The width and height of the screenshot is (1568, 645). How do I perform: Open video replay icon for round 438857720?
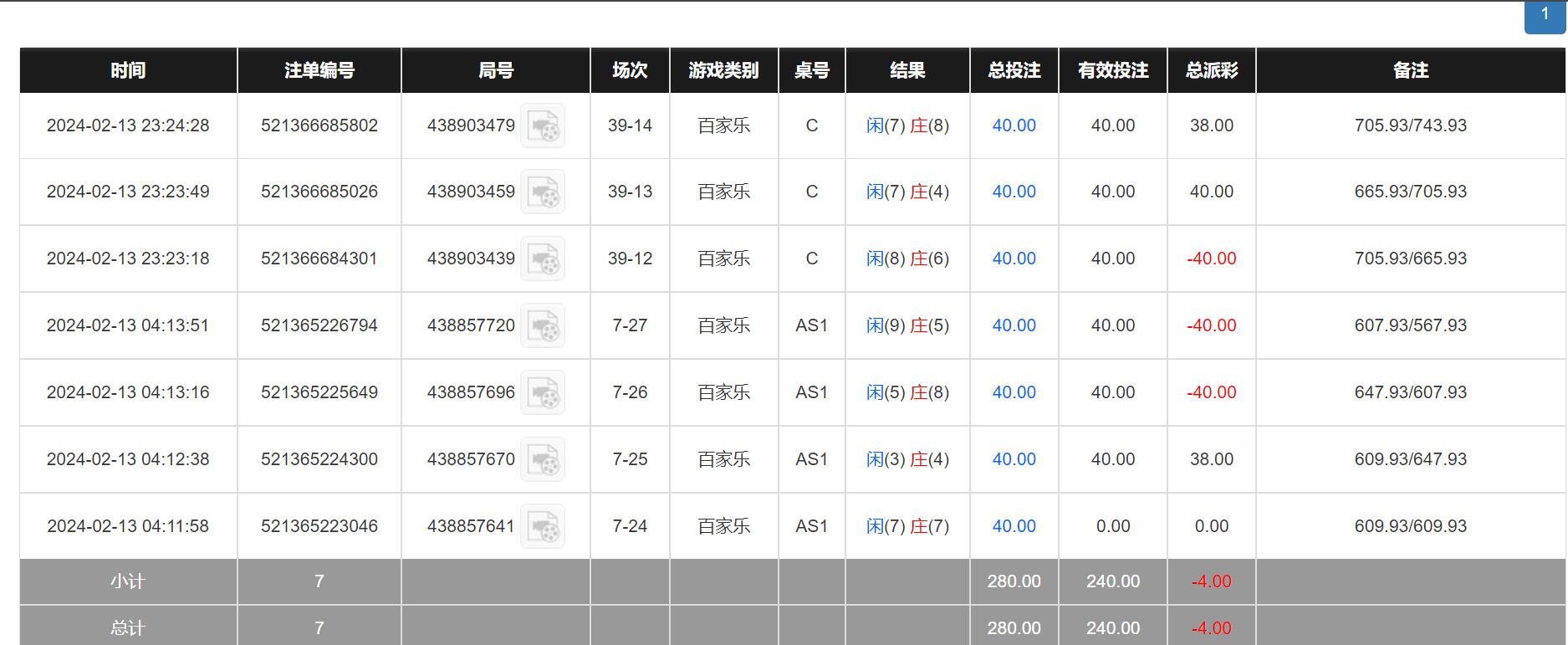(543, 325)
